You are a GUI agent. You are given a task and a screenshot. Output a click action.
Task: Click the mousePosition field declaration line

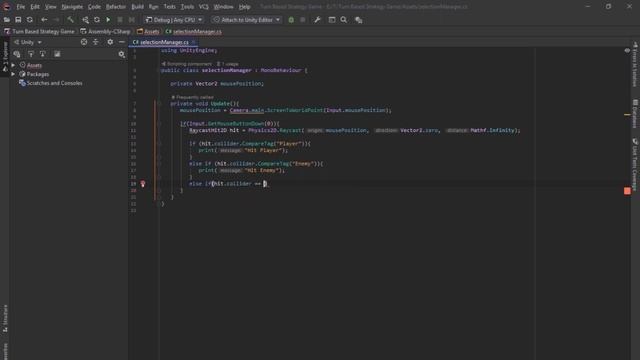217,84
